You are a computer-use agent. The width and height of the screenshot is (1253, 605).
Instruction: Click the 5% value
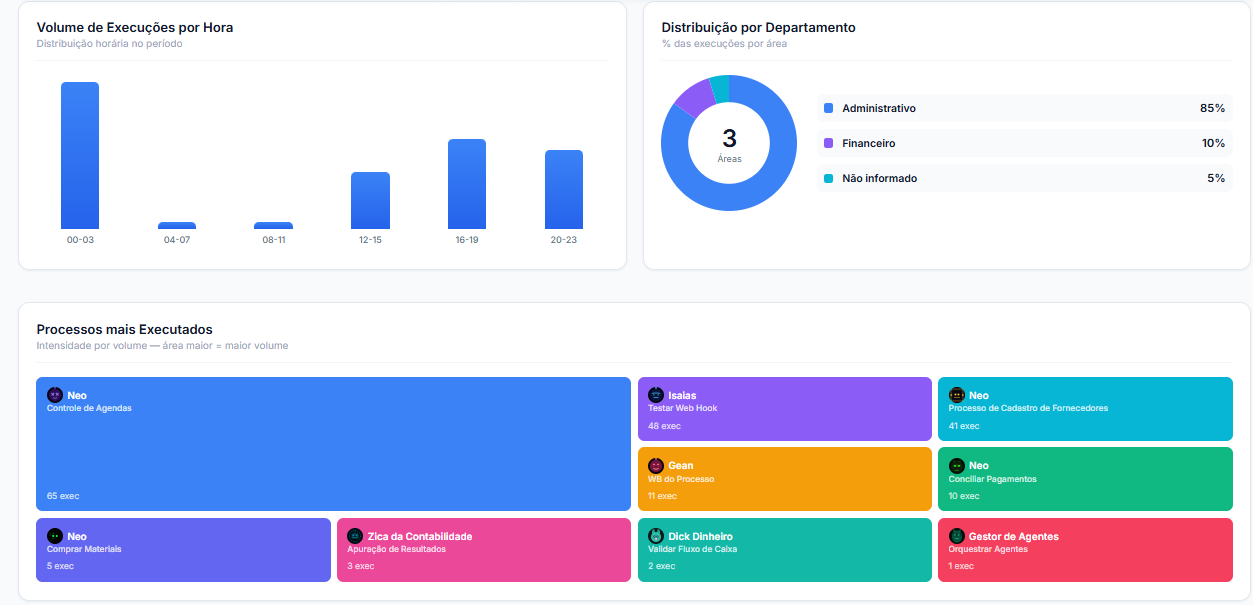[x=1216, y=178]
